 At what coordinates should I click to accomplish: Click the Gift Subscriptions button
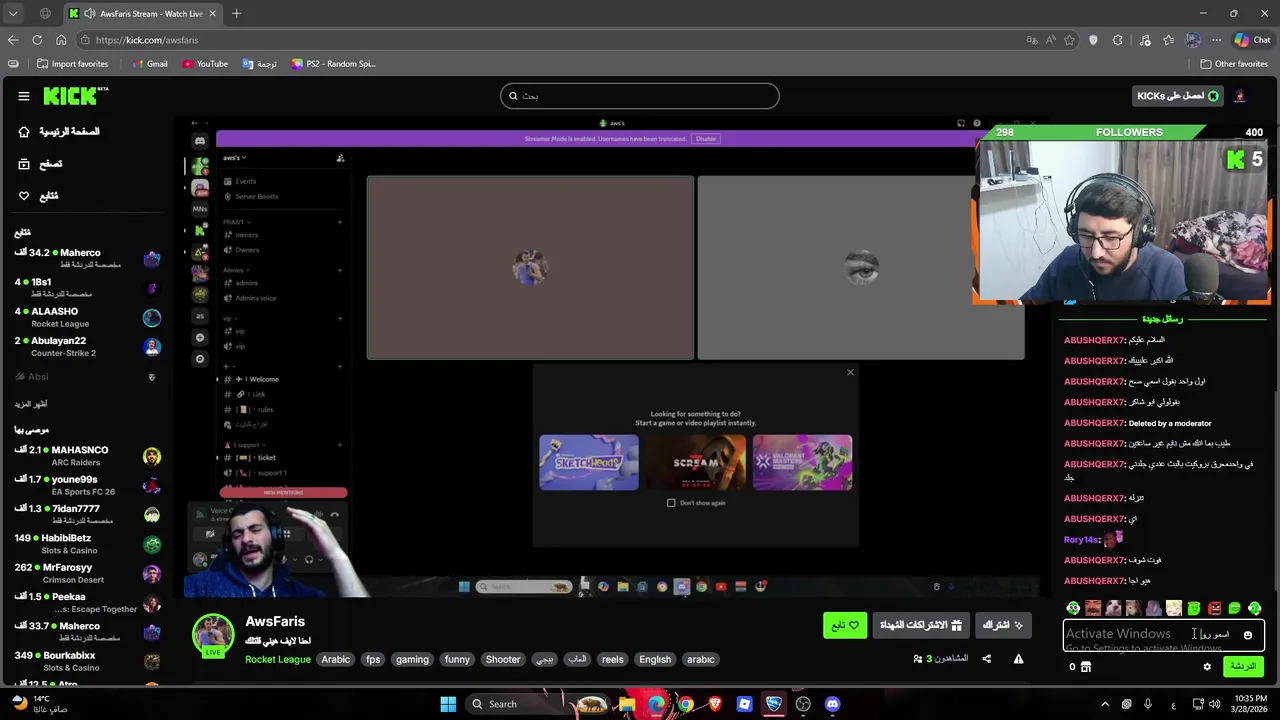[920, 625]
